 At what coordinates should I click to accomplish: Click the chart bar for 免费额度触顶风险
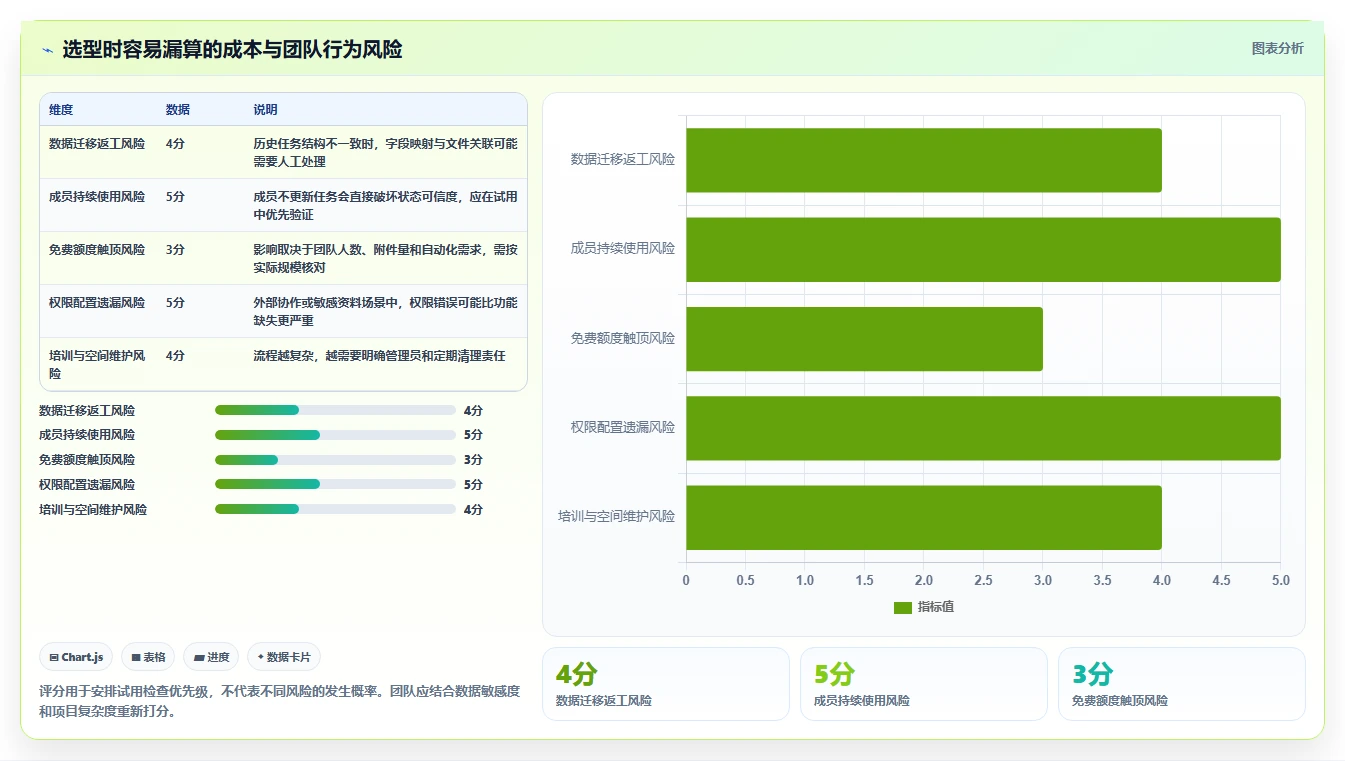point(864,339)
